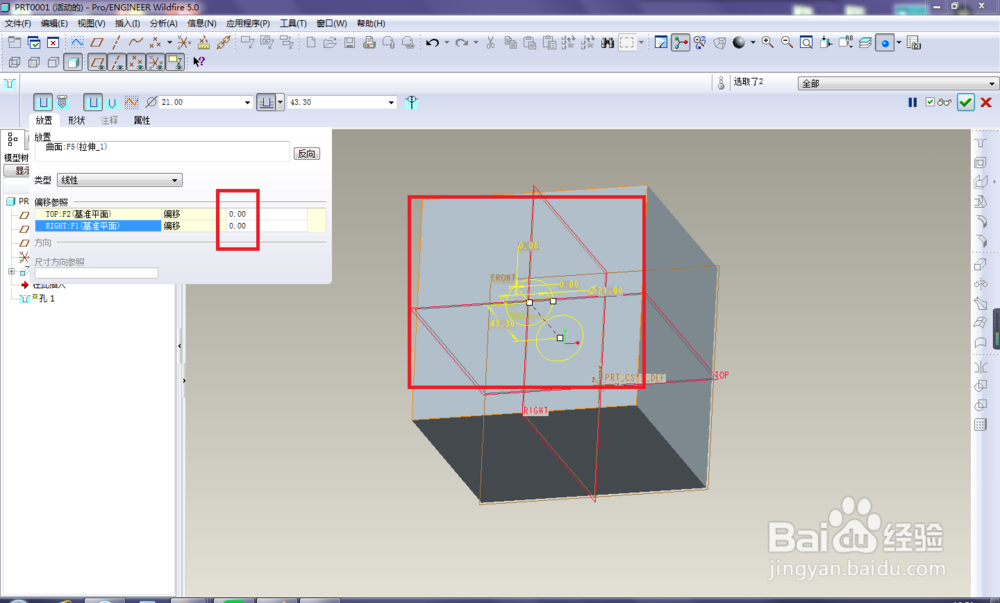Toggle datum axes display

tap(117, 62)
